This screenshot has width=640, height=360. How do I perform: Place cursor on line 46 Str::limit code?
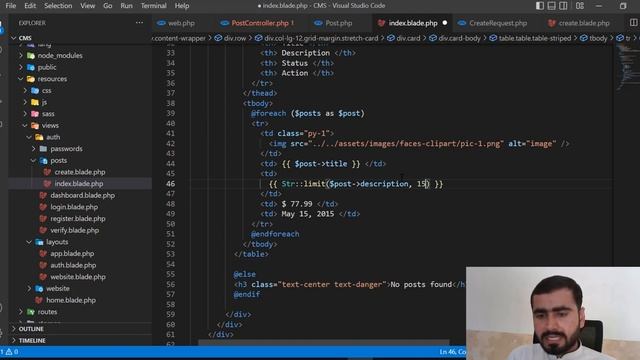(356, 184)
